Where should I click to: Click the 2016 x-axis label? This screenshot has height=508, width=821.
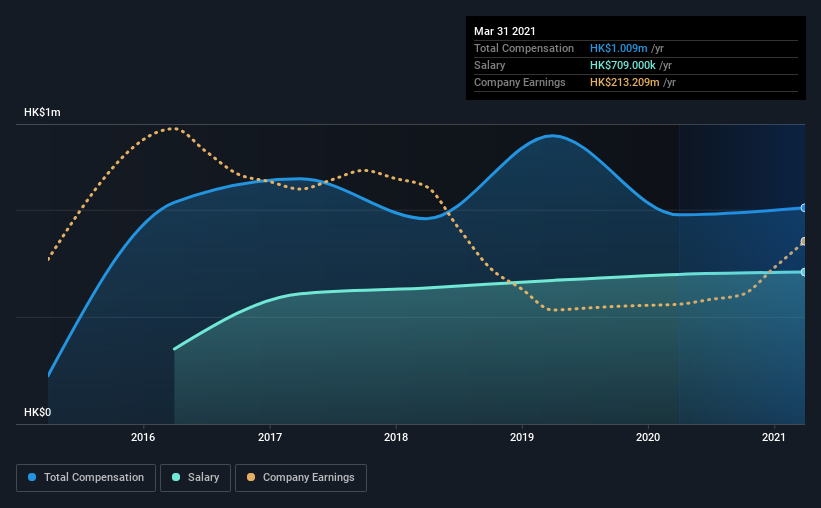143,437
